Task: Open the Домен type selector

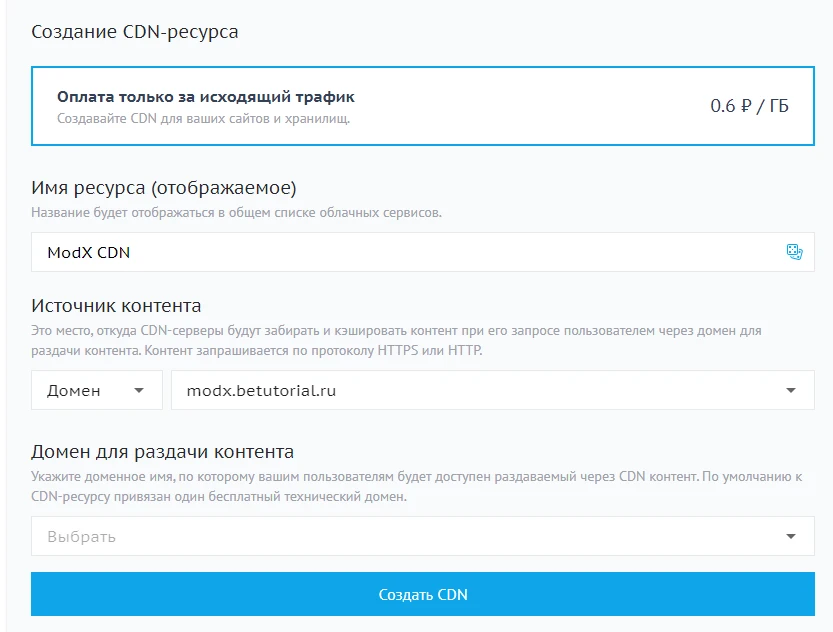Action: [97, 390]
